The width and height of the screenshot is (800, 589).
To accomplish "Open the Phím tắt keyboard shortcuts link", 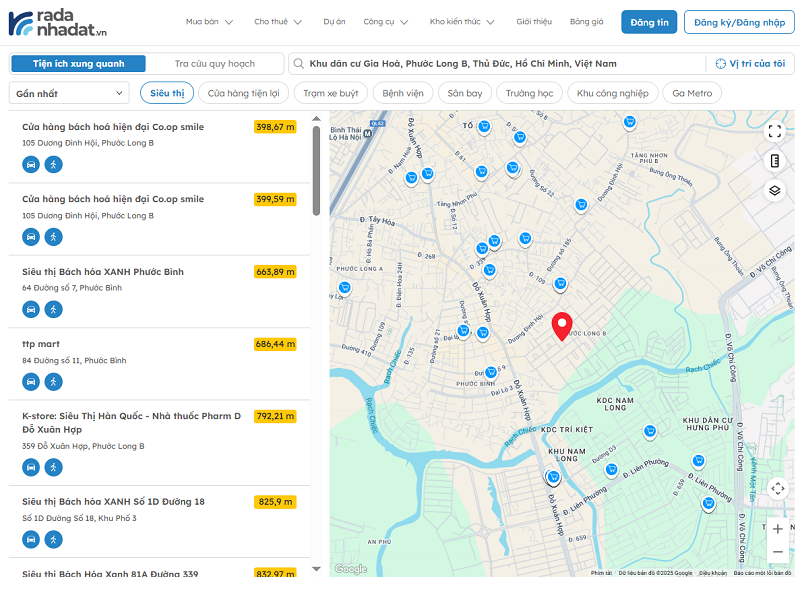I will coord(601,573).
